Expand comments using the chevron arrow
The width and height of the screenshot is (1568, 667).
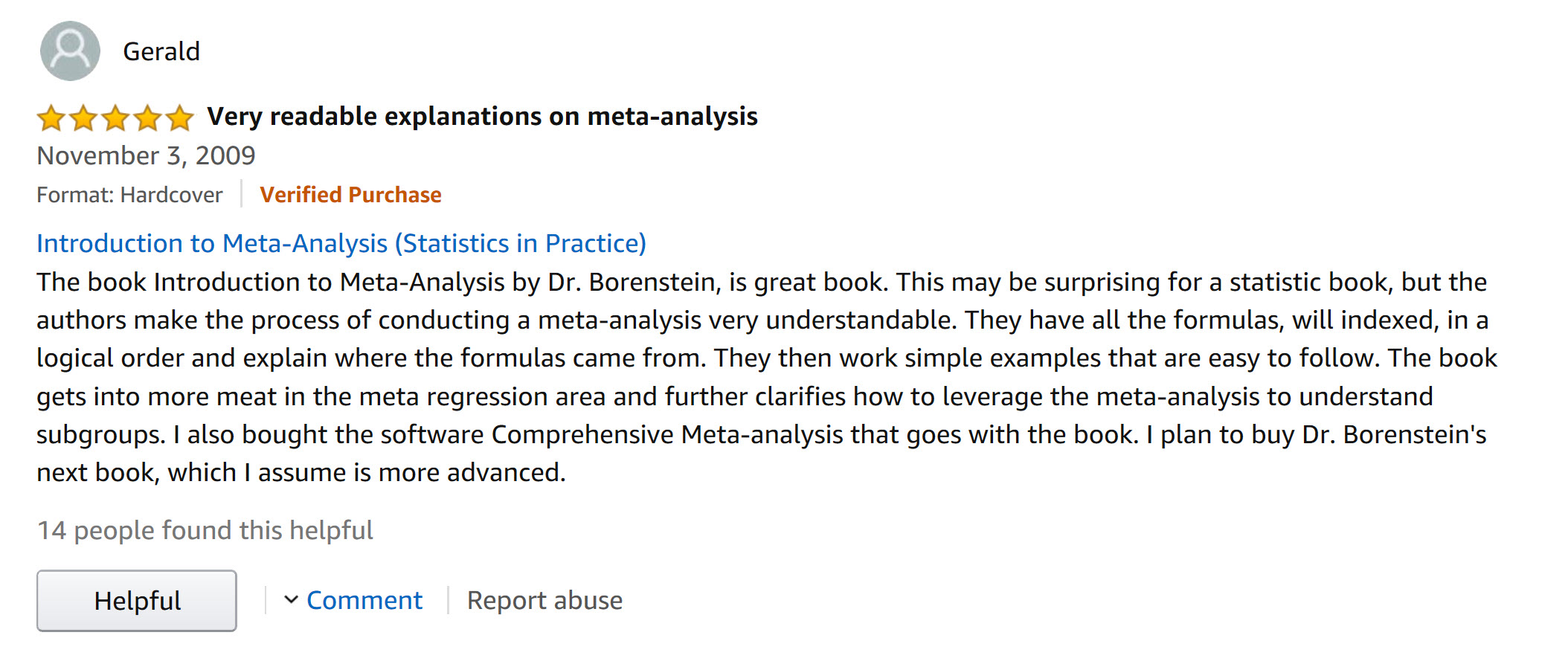point(291,599)
